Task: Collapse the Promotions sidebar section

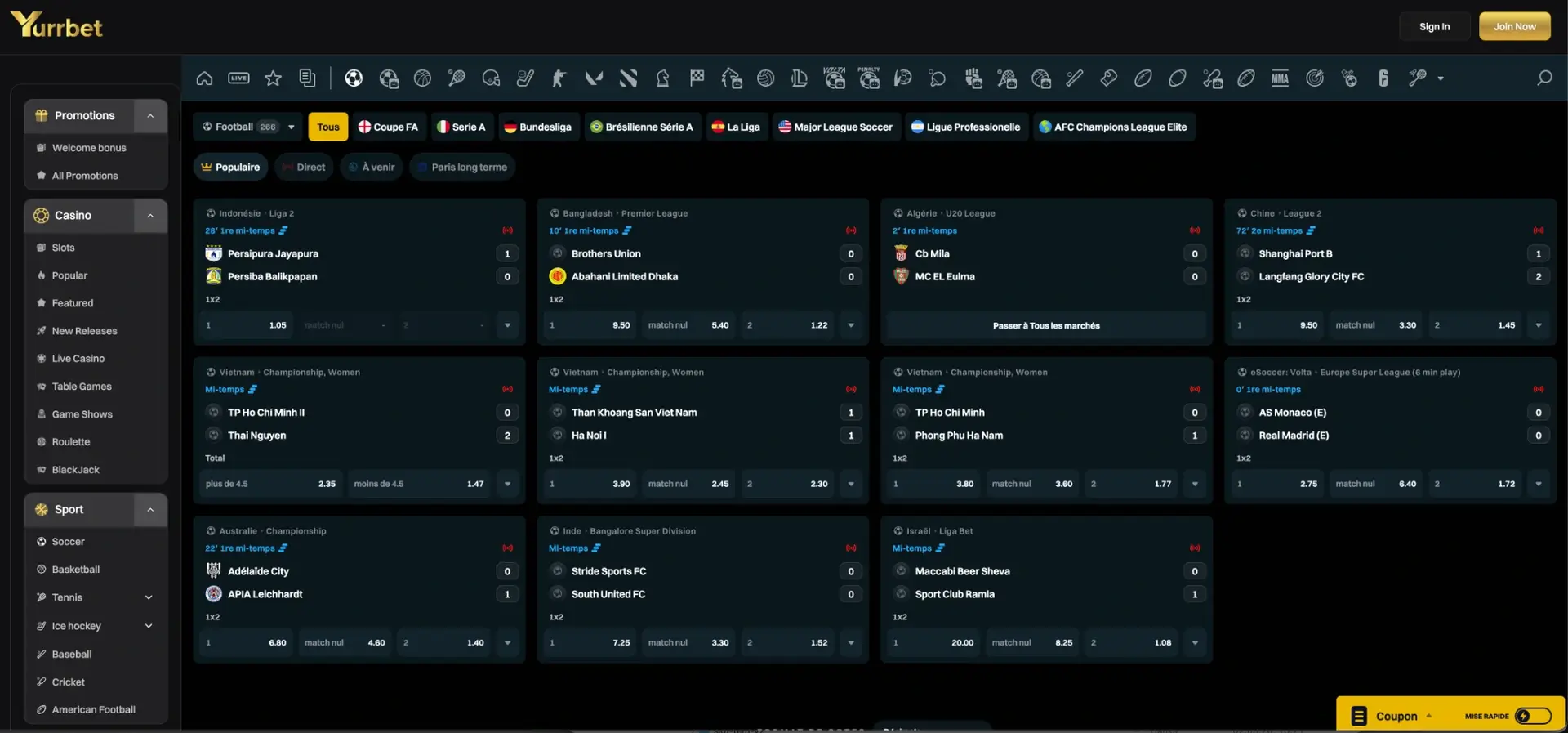Action: 150,116
